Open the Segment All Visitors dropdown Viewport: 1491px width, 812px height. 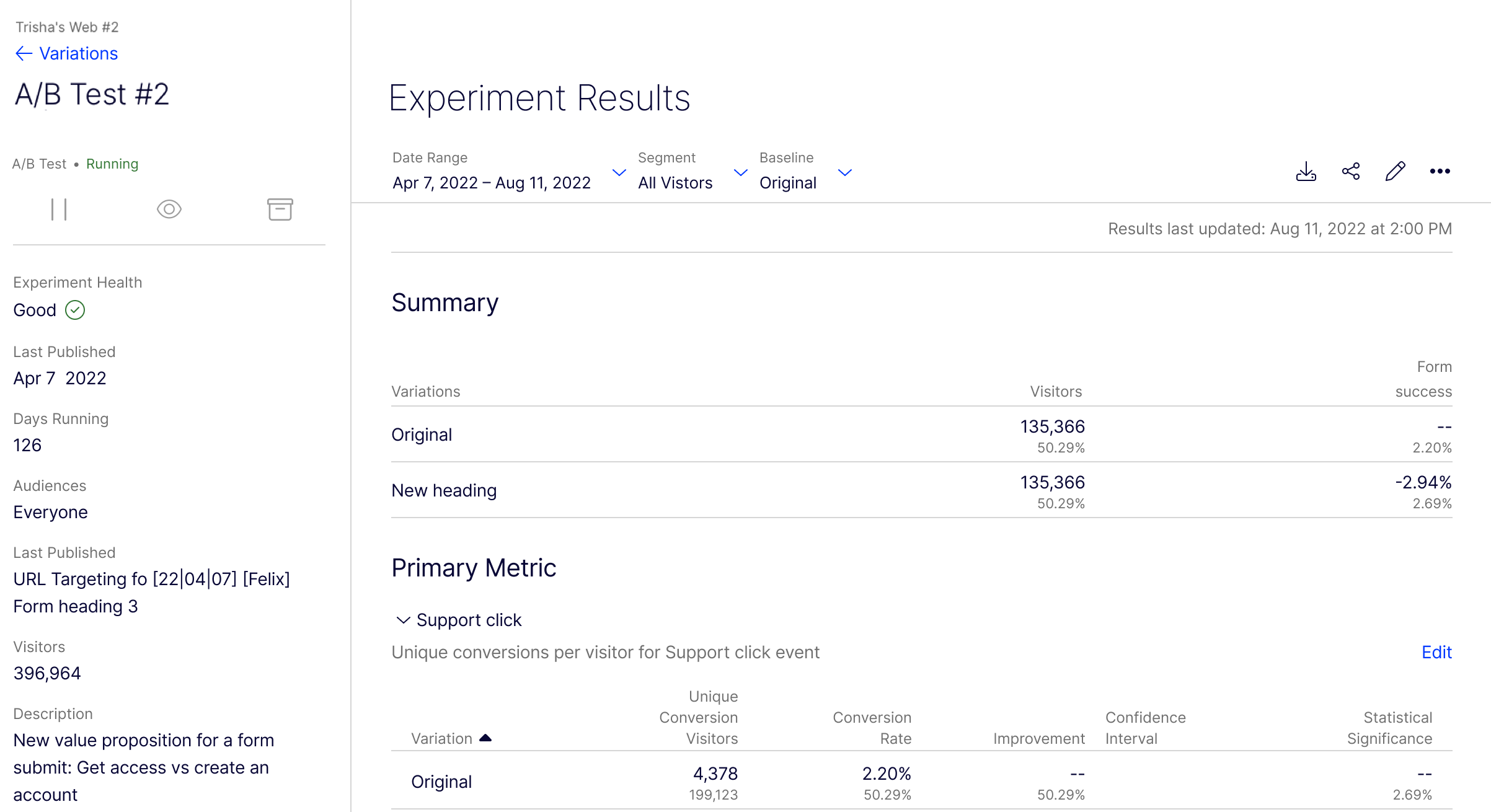[x=740, y=172]
